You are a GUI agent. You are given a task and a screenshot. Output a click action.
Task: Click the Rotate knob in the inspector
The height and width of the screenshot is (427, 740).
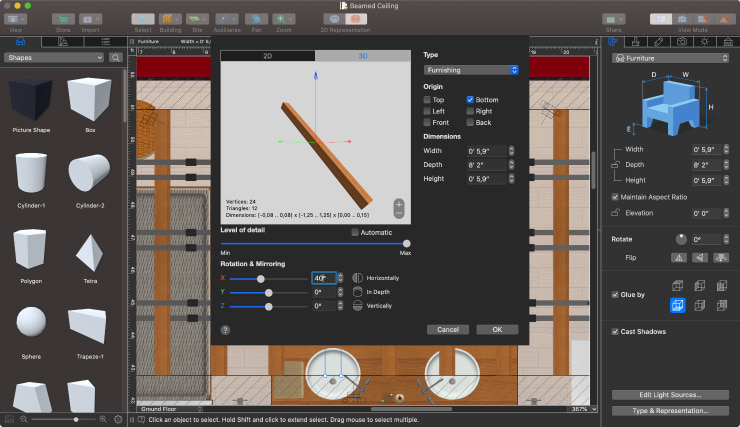pyautogui.click(x=681, y=239)
